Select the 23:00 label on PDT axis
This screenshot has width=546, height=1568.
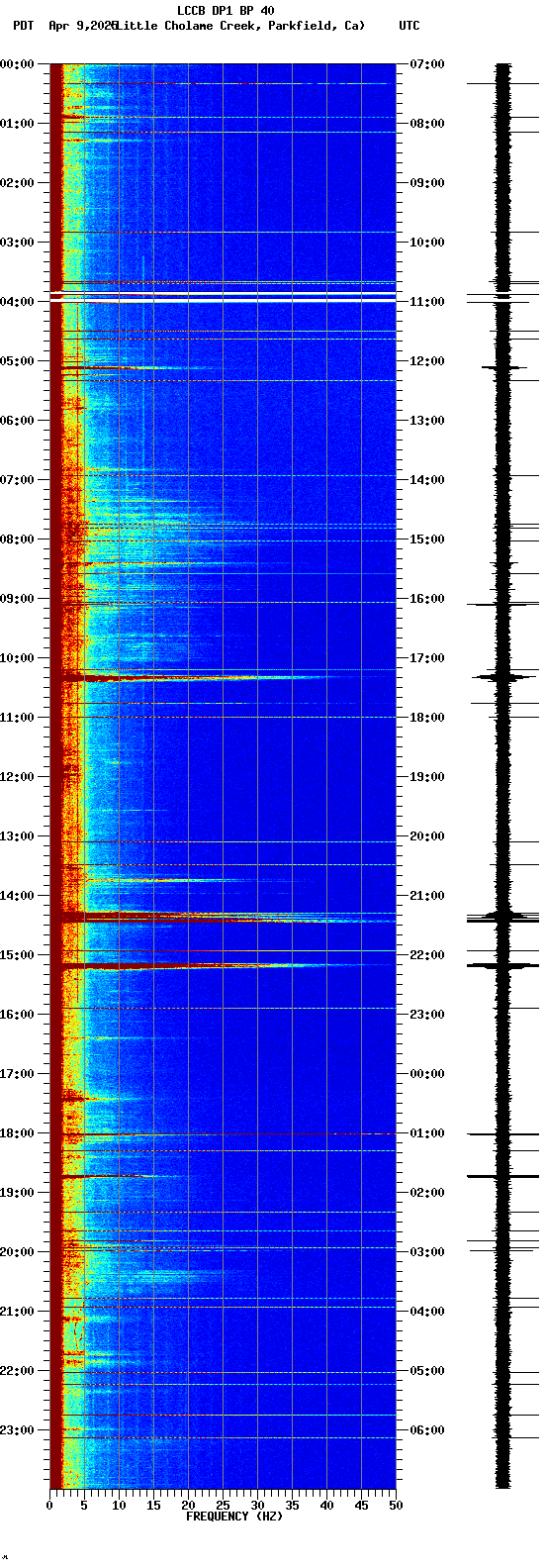coord(17,1430)
